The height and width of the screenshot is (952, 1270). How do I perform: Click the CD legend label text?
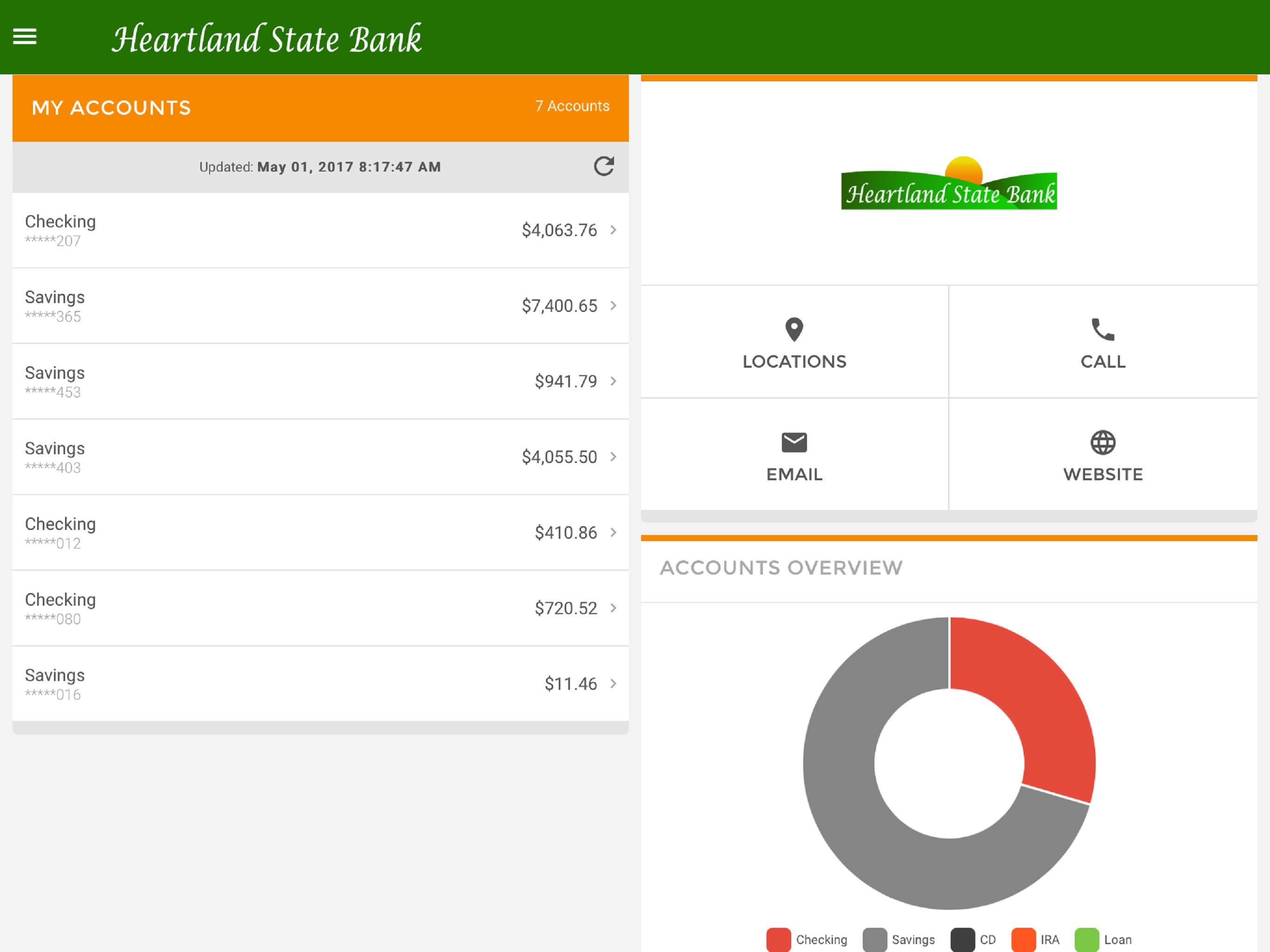coord(987,940)
